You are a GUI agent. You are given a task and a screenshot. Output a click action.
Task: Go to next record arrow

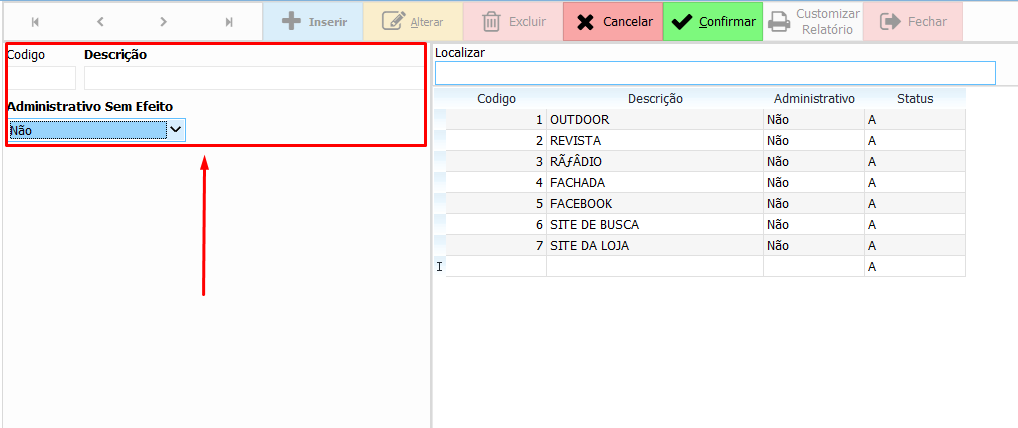(x=164, y=21)
